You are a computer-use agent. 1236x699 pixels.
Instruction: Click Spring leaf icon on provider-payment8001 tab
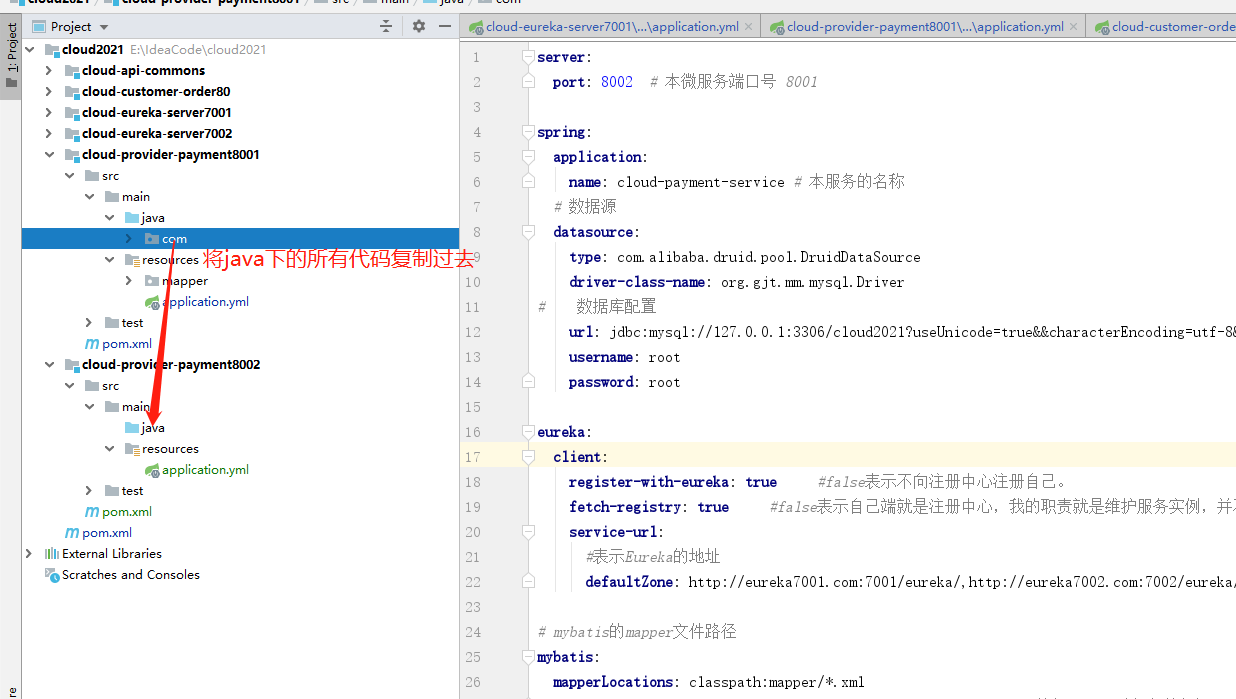777,27
